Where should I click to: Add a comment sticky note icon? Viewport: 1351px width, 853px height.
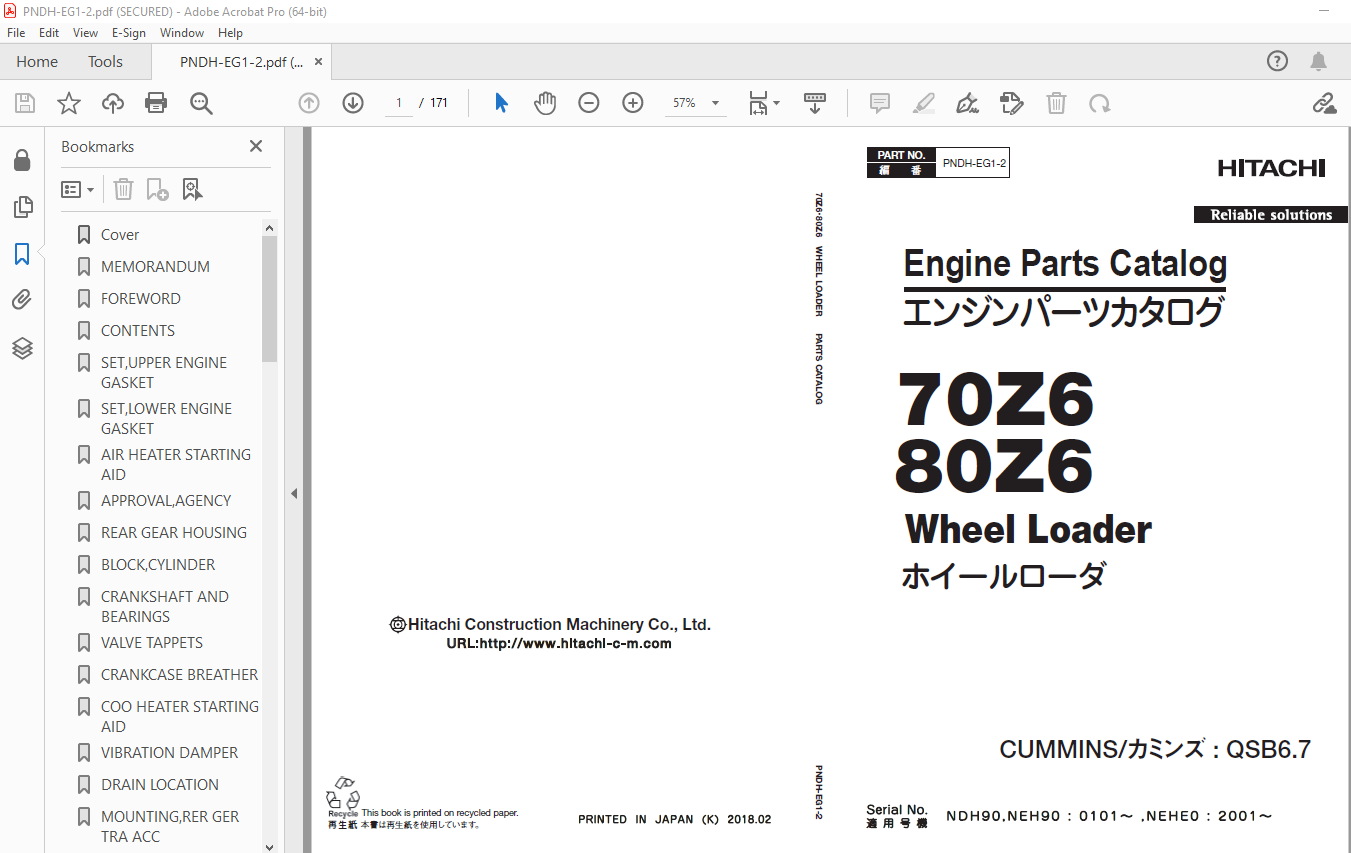(x=880, y=103)
